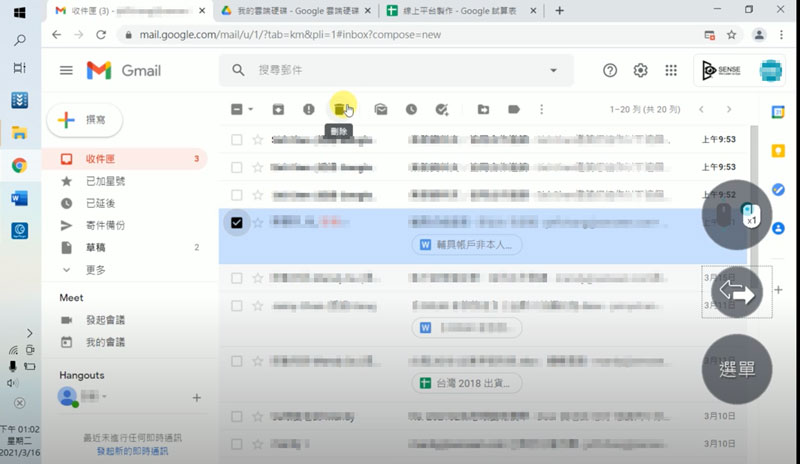
Task: Open 收件匣 folder in sidebar
Action: [125, 159]
